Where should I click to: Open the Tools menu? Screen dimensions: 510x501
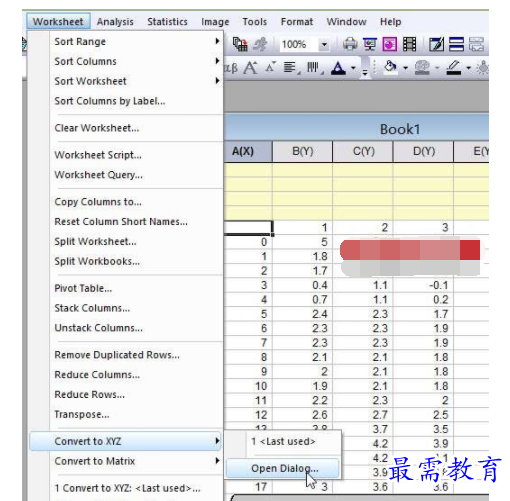point(255,22)
